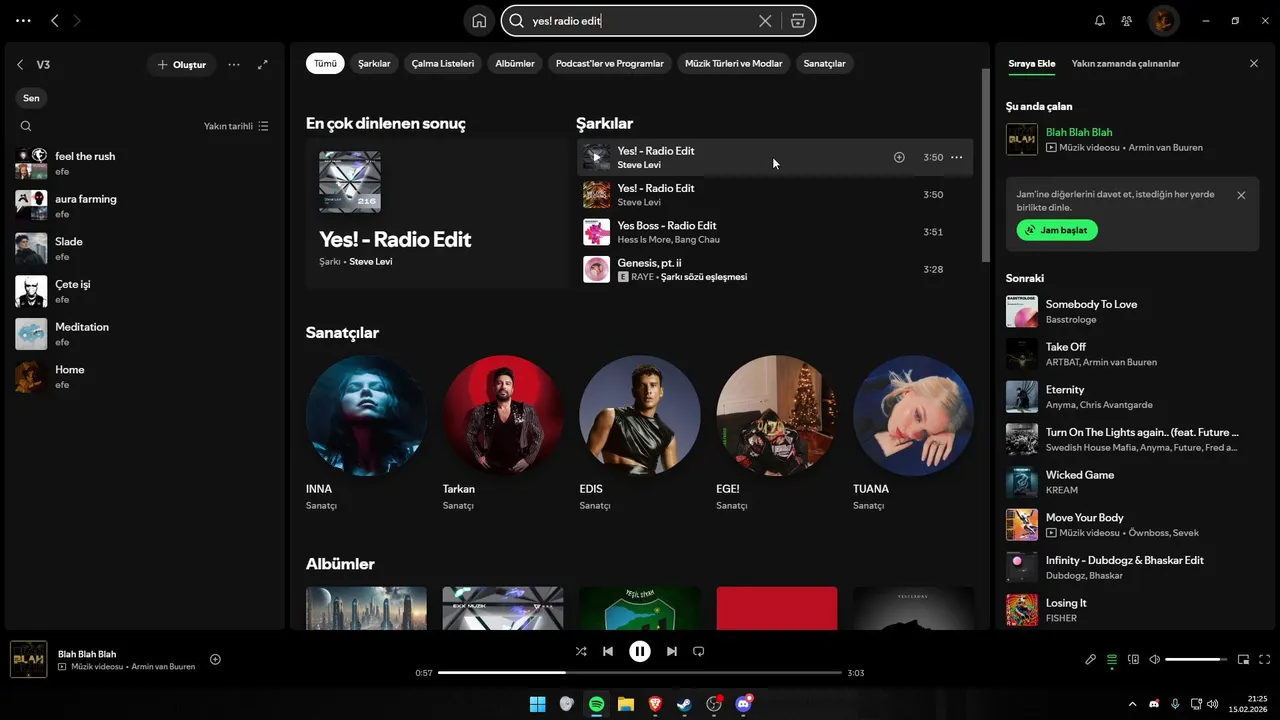Pause the current song
1280x720 pixels.
coord(640,651)
